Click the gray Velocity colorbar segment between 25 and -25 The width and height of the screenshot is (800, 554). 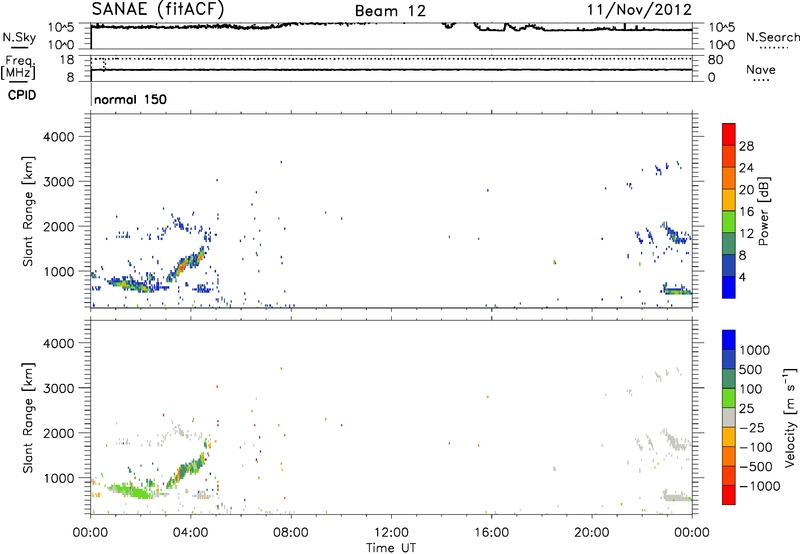(729, 417)
